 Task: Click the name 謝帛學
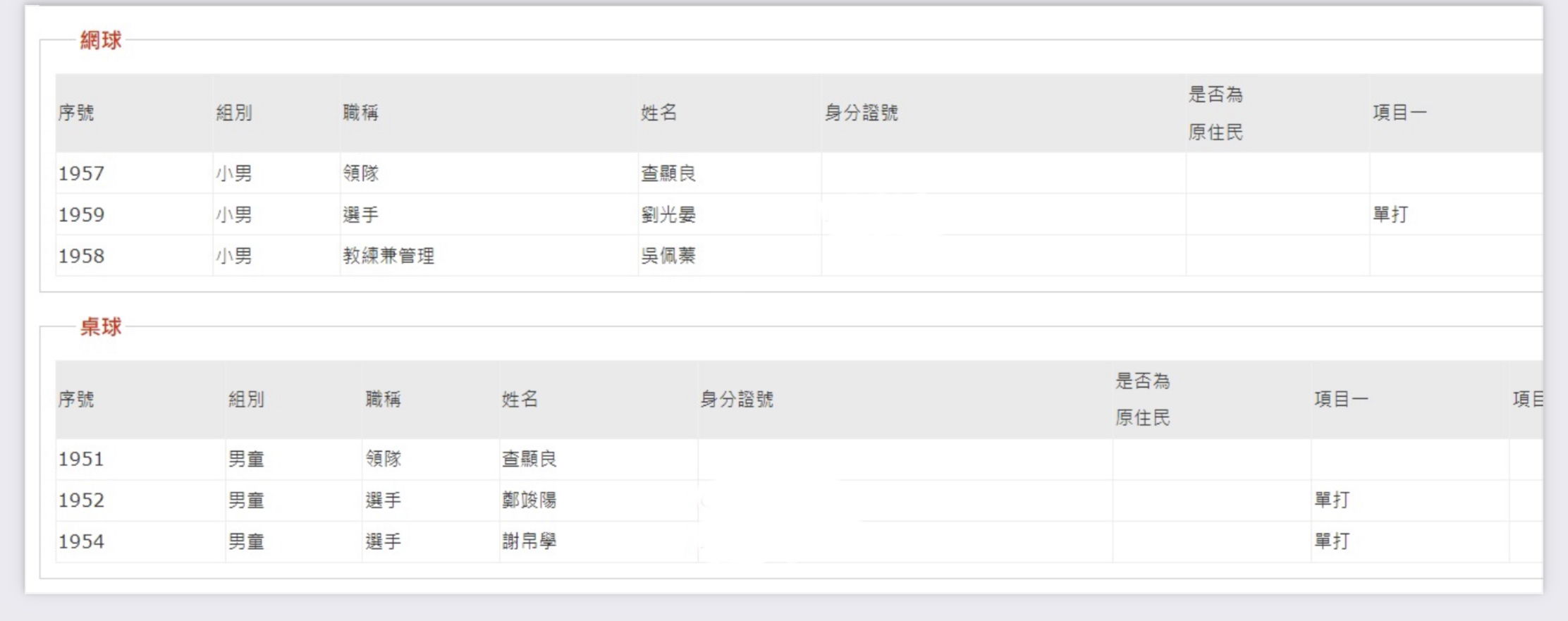click(529, 541)
